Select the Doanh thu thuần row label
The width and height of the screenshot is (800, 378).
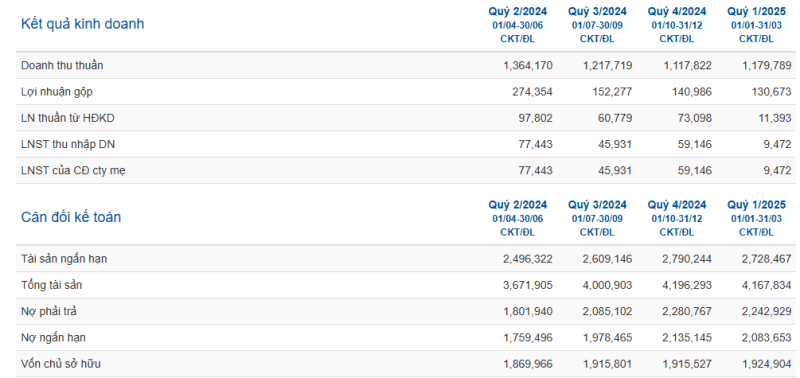tap(62, 65)
